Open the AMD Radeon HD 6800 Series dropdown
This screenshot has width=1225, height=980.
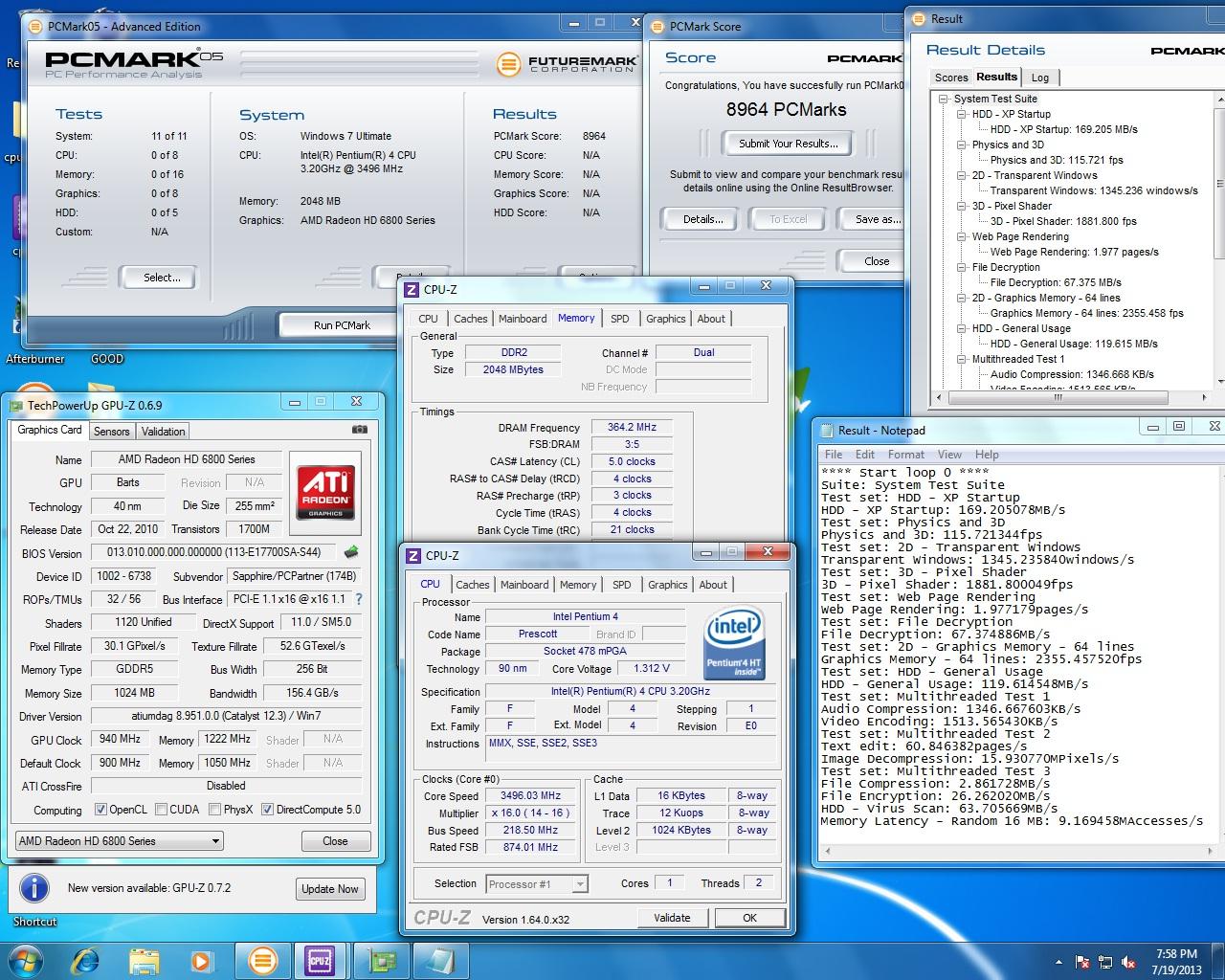click(120, 841)
